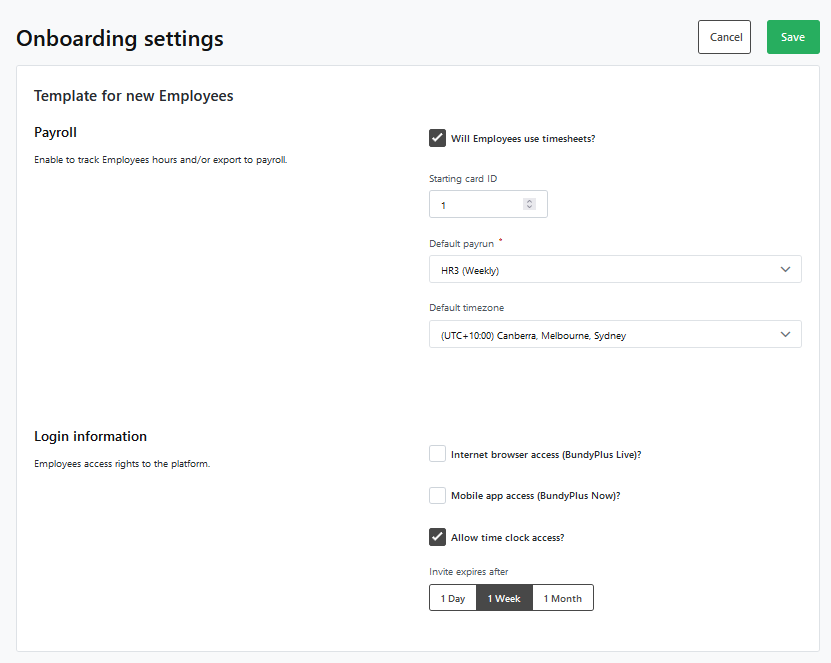Click the 'Login information' section heading

(90, 436)
